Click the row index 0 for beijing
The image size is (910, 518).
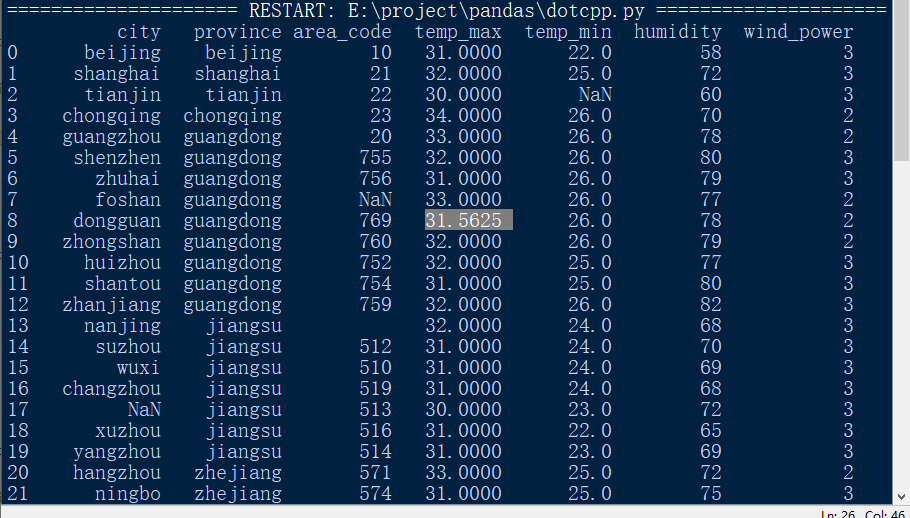[13, 52]
